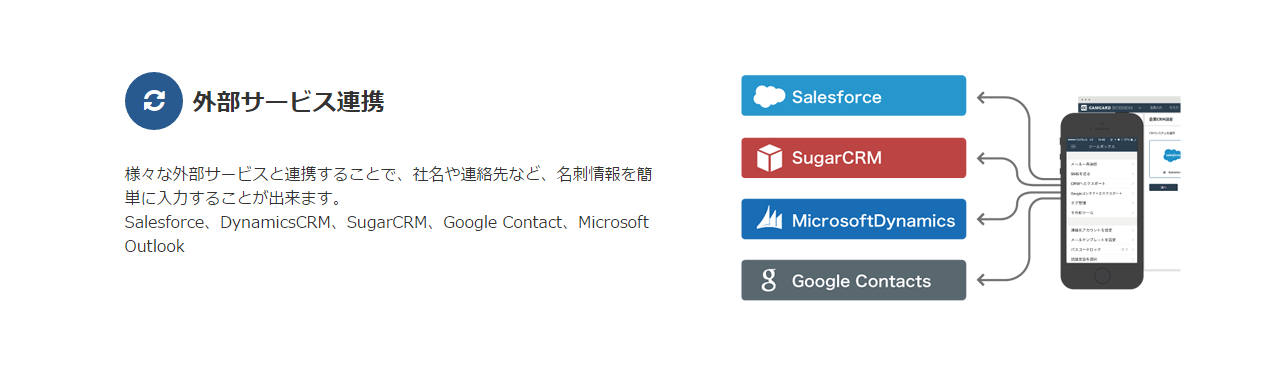Click the Google 'g' logo icon

[x=769, y=281]
